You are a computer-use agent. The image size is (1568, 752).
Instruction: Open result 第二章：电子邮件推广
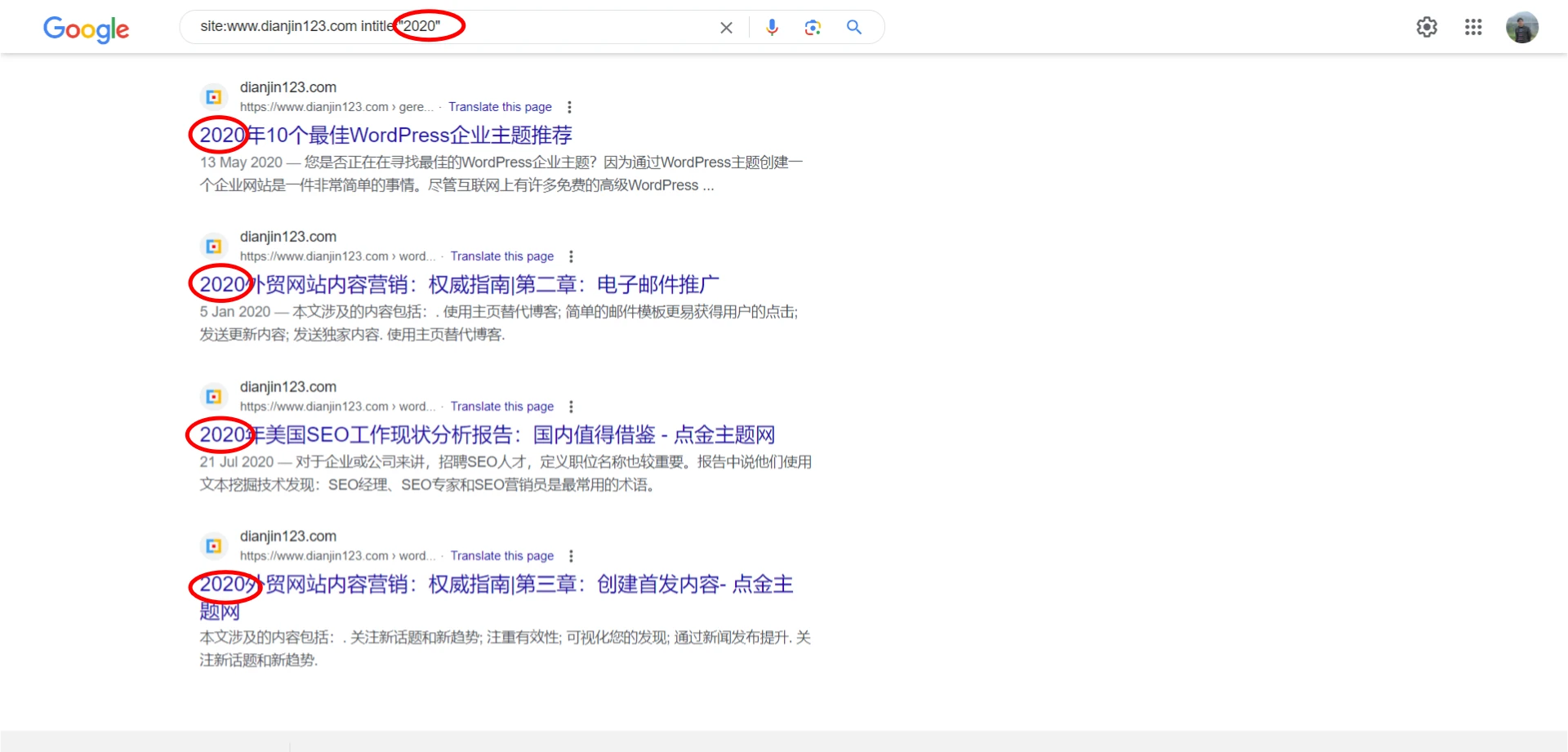459,284
